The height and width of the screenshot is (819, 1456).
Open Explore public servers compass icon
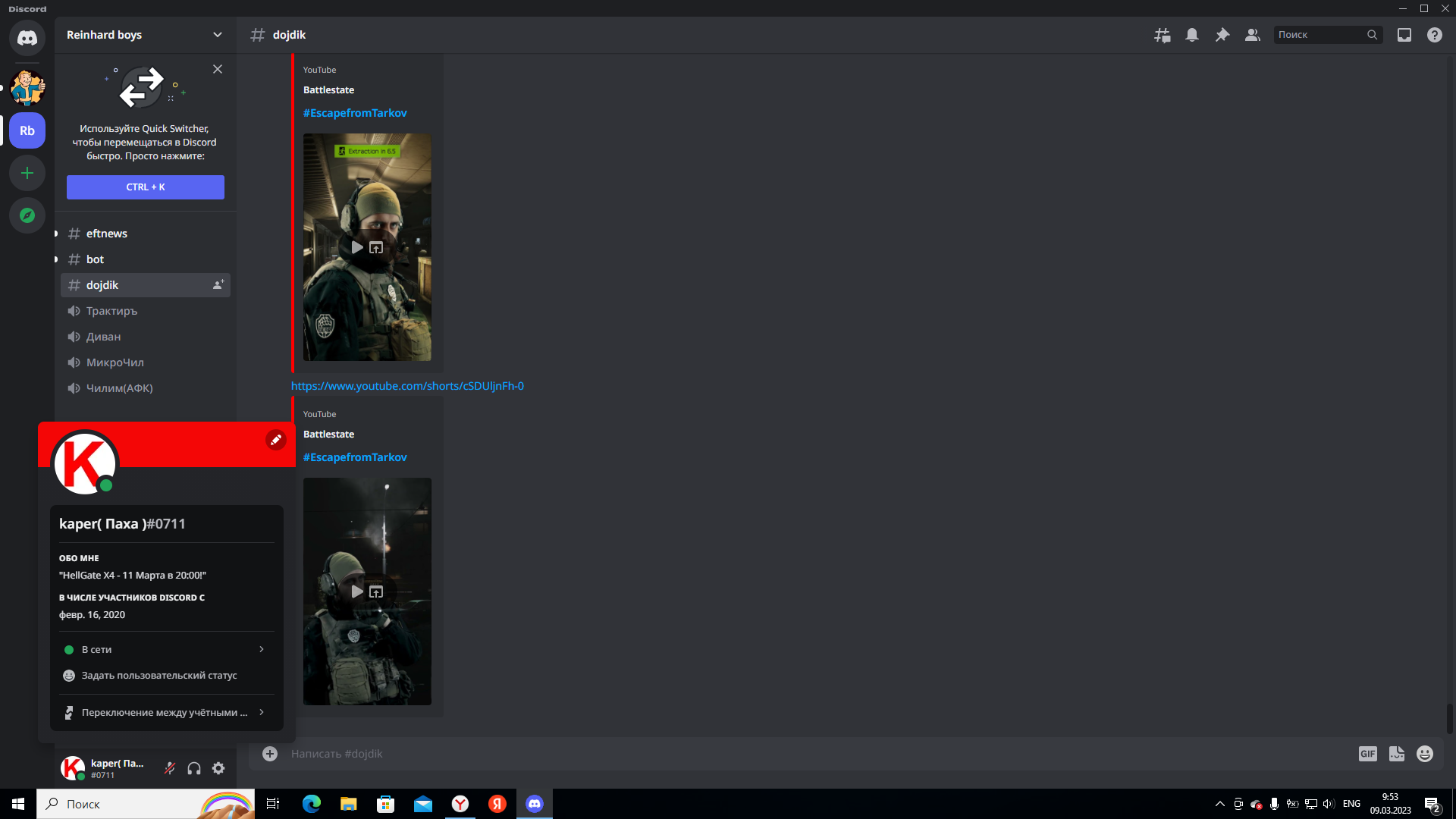[27, 215]
